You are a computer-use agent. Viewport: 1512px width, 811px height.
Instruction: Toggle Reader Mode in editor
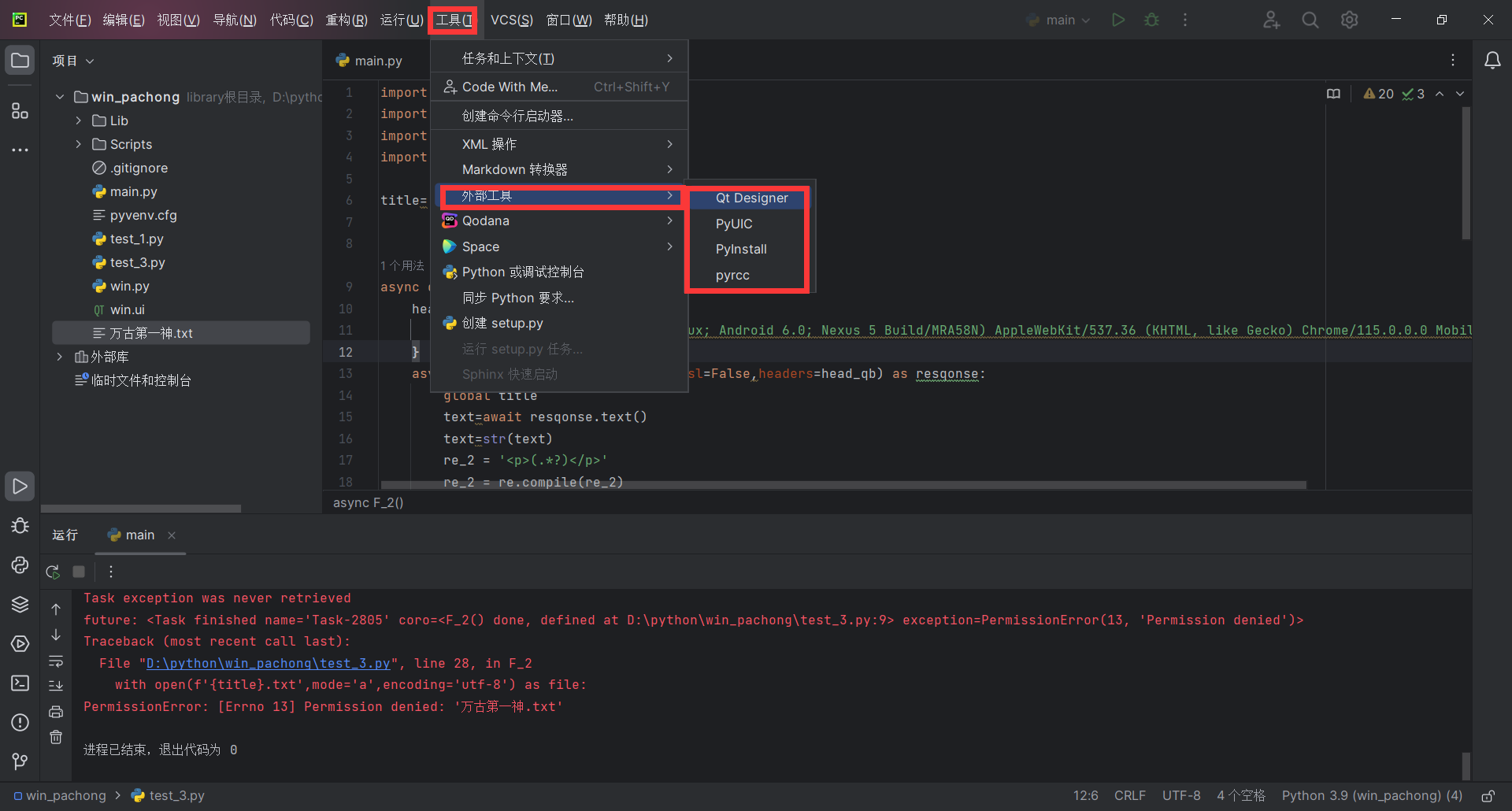(1333, 94)
